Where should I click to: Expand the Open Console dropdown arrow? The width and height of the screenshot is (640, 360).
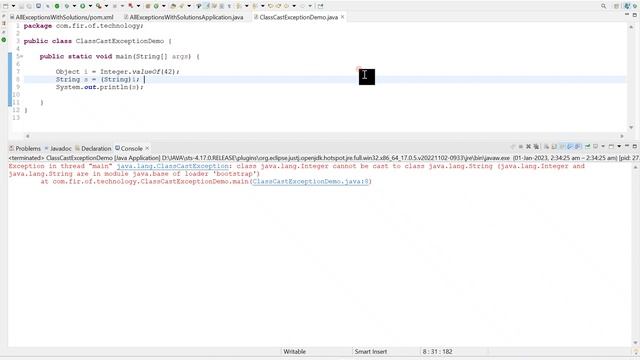click(x=619, y=147)
